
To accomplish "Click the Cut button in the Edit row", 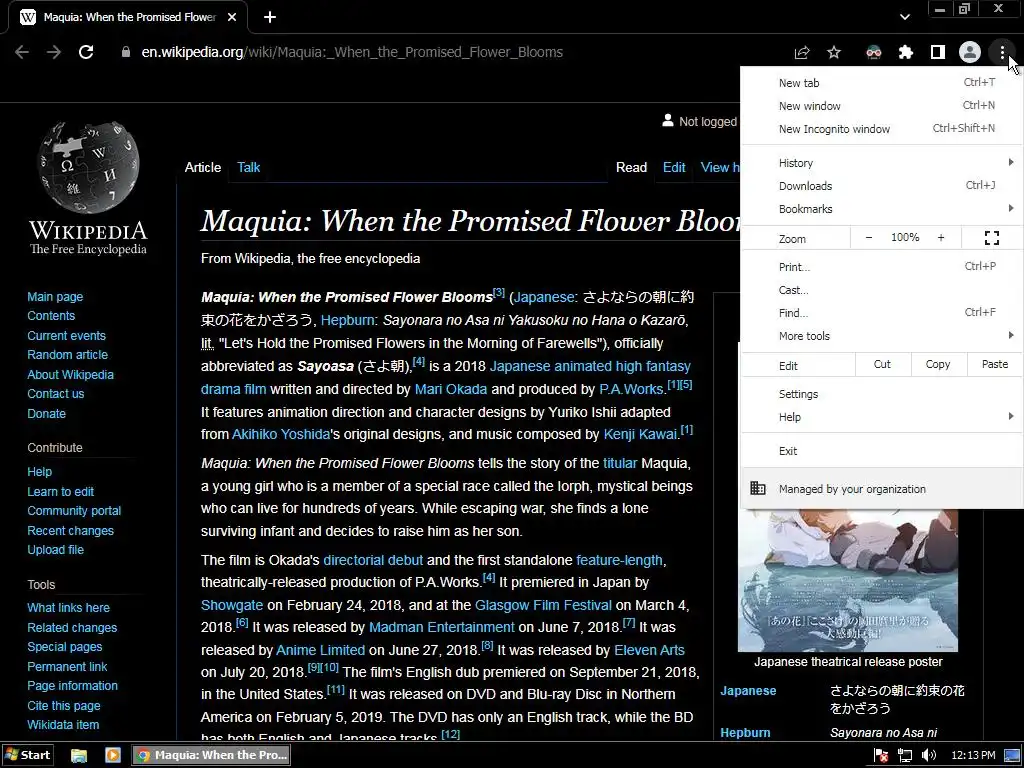I will point(882,364).
